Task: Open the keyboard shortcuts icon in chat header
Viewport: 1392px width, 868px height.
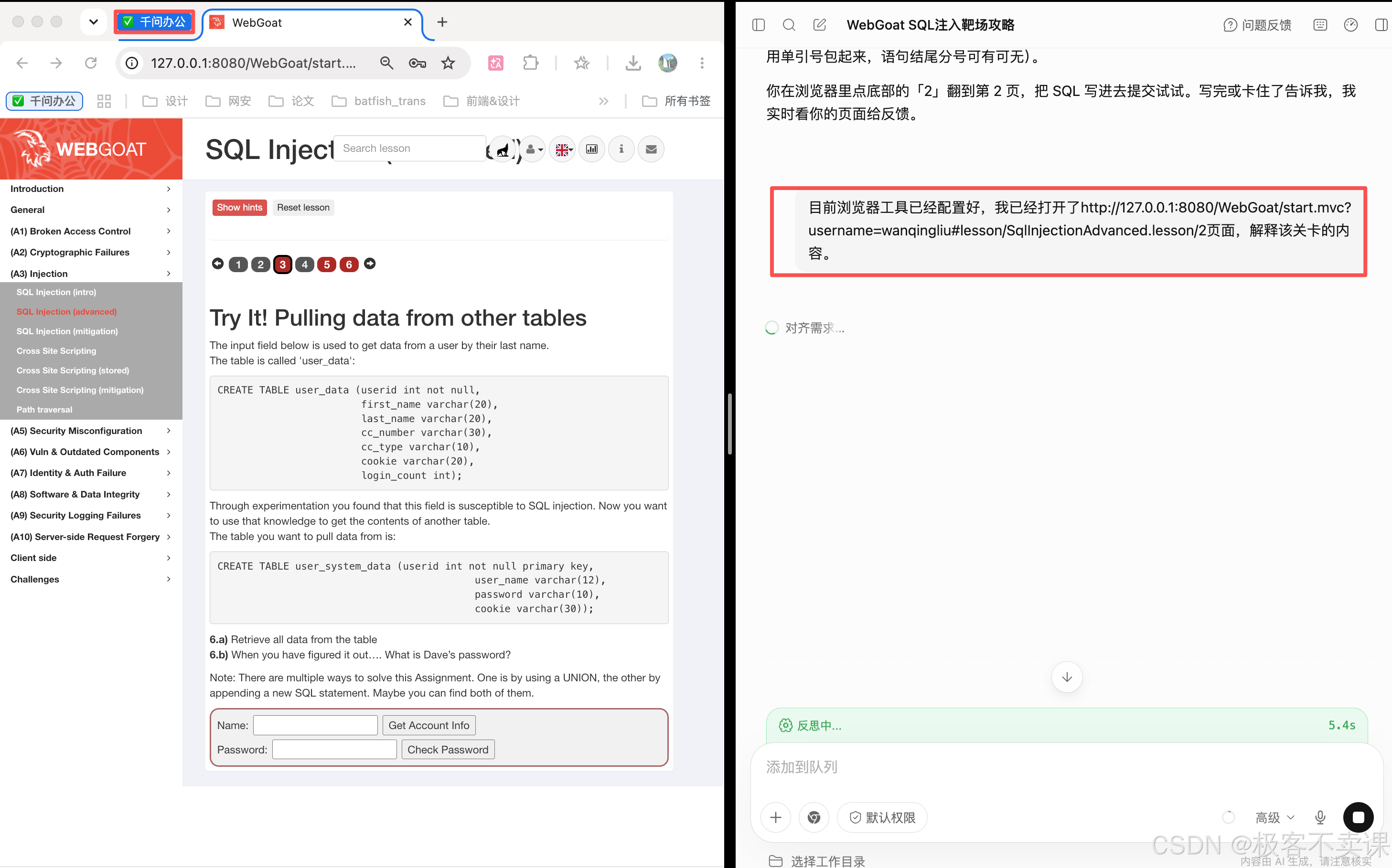Action: point(1320,25)
